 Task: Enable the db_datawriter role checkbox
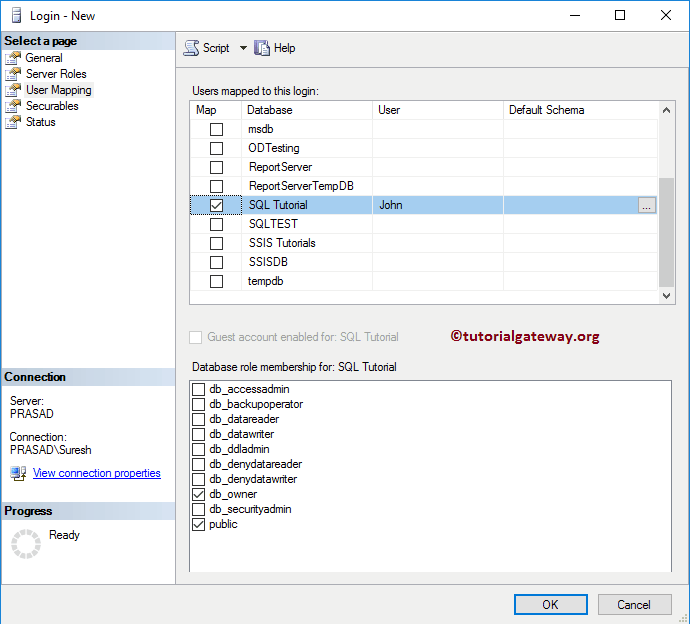(x=198, y=434)
